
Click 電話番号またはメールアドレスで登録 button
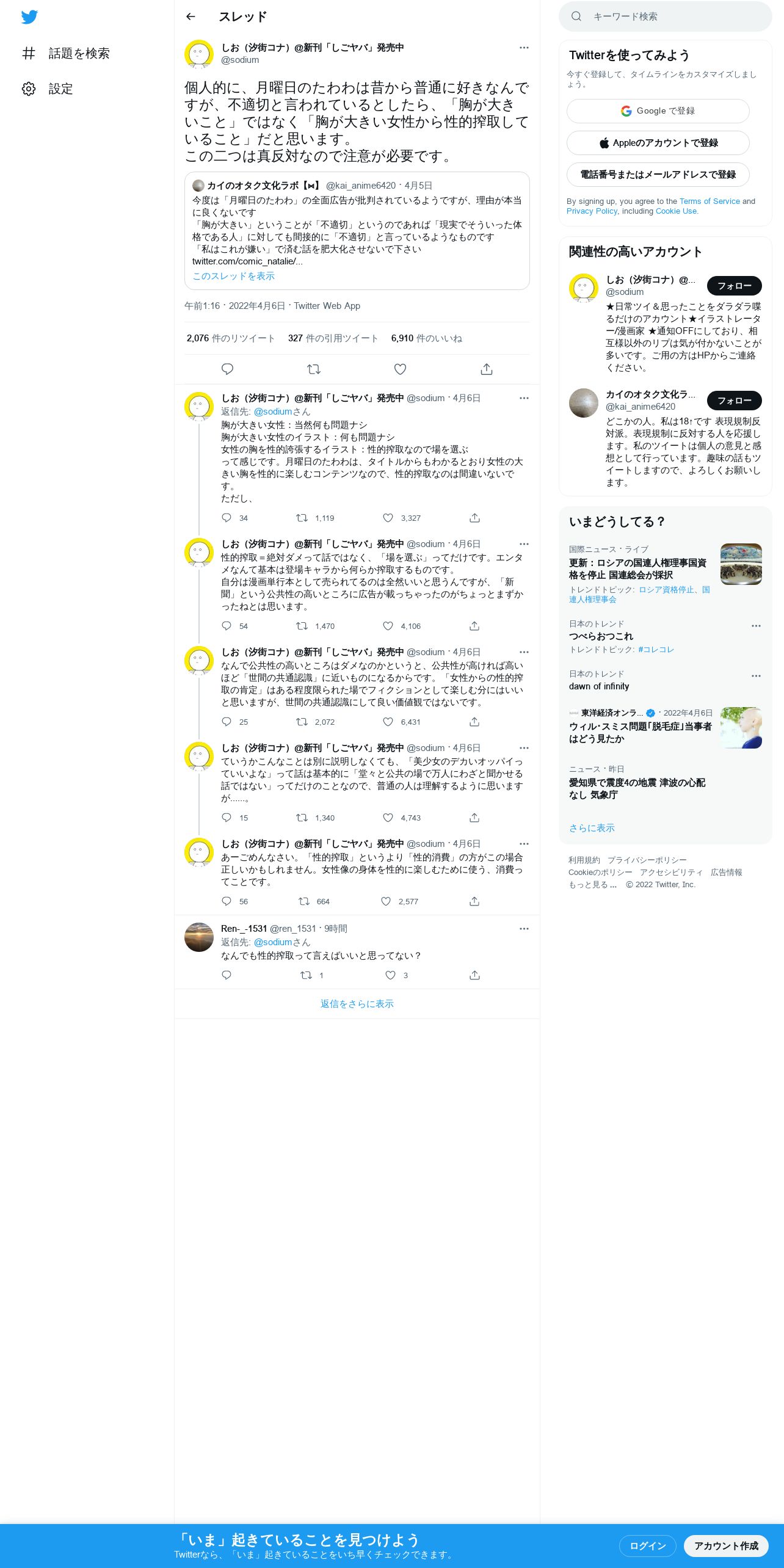[x=658, y=175]
